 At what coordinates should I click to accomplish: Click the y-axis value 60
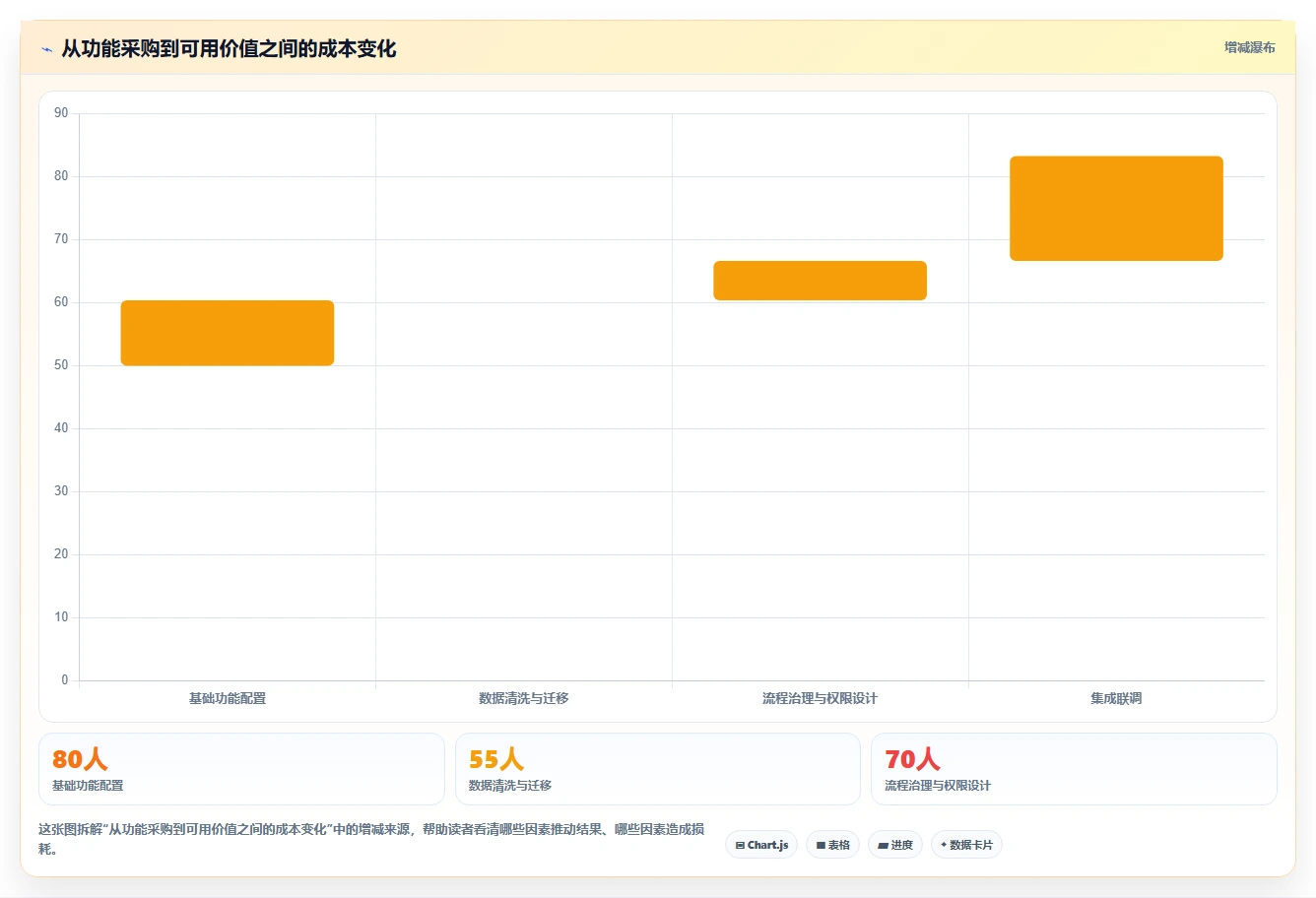[61, 302]
